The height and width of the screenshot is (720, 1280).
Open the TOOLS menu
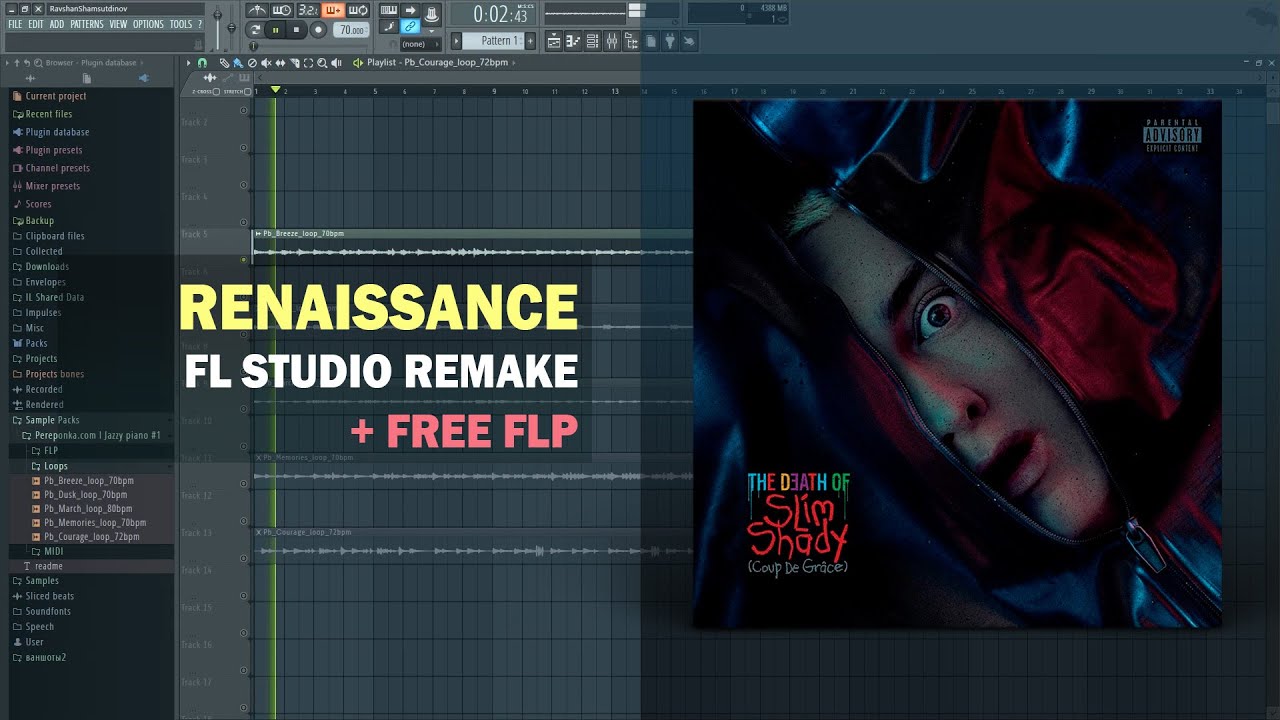click(181, 24)
